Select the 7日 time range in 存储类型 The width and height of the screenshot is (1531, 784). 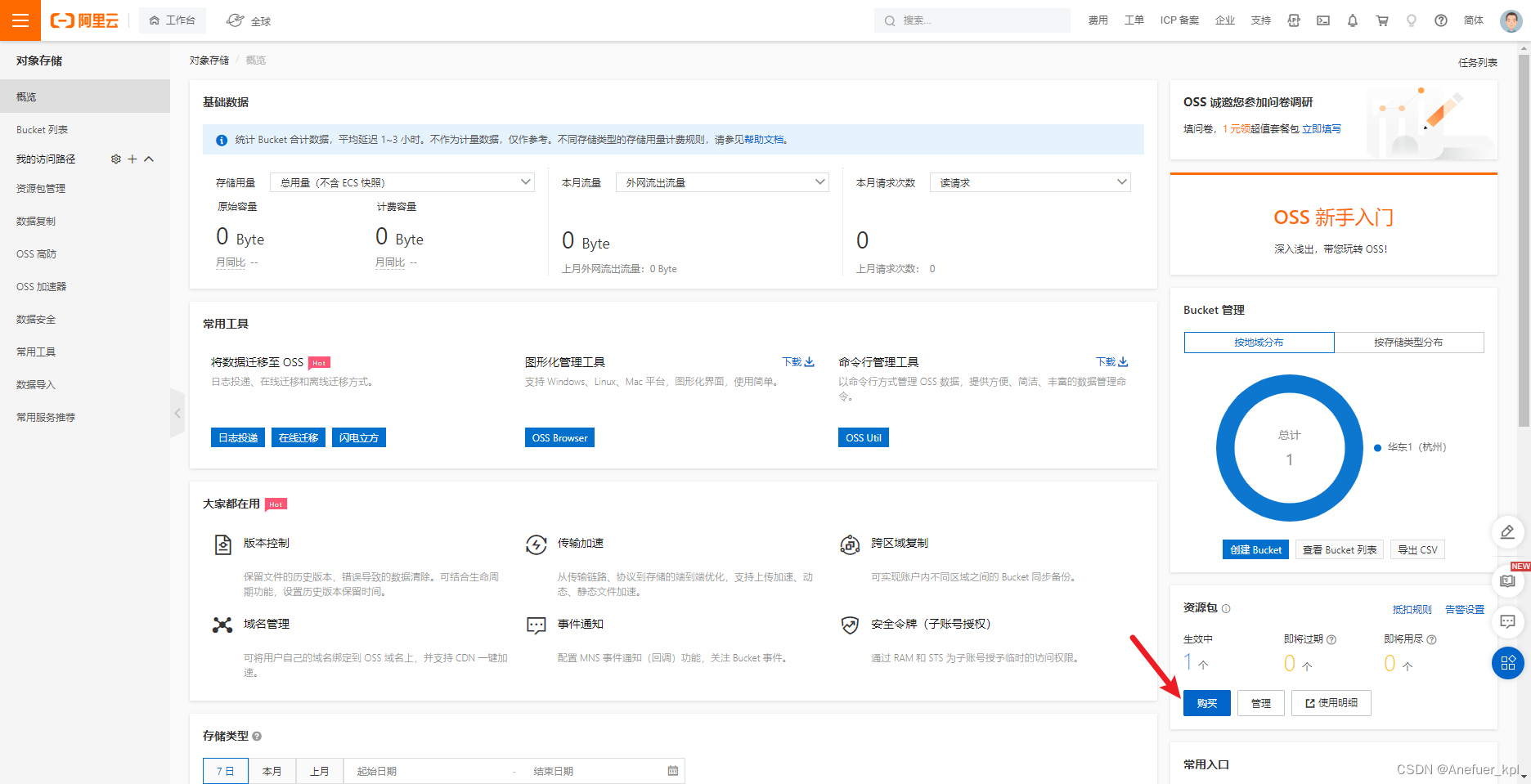[225, 770]
